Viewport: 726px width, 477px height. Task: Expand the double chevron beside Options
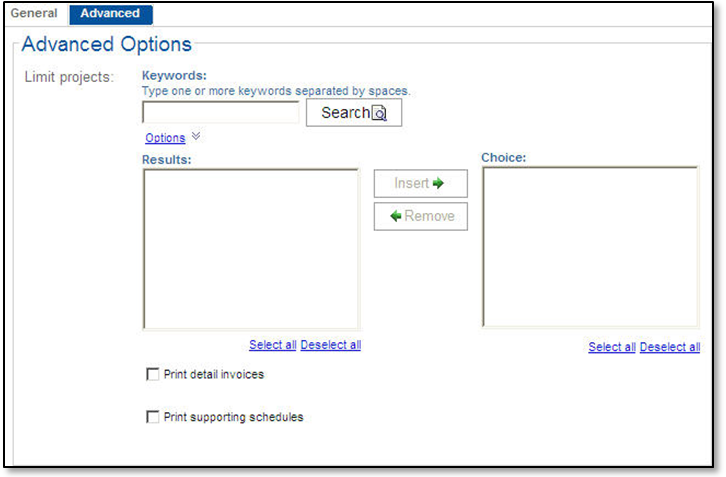(196, 137)
